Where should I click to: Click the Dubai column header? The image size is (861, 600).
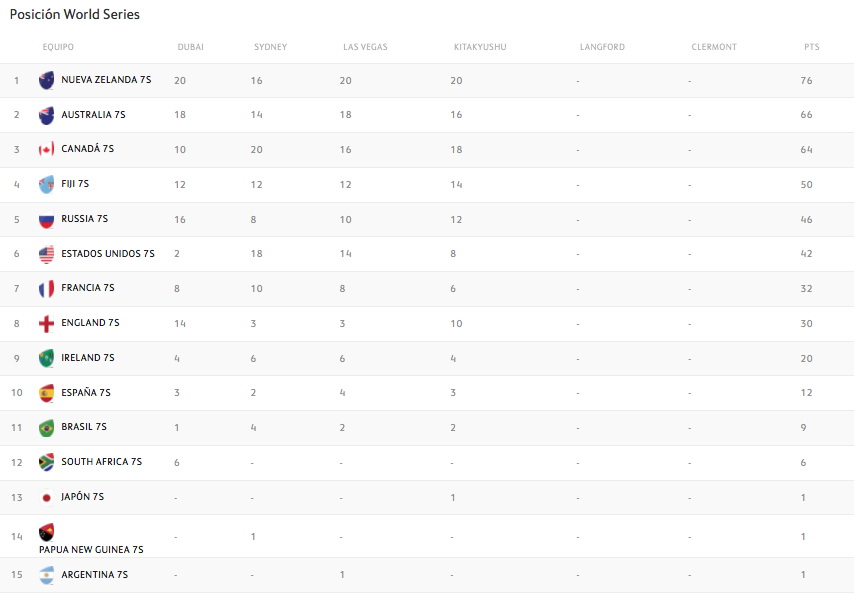click(x=190, y=47)
